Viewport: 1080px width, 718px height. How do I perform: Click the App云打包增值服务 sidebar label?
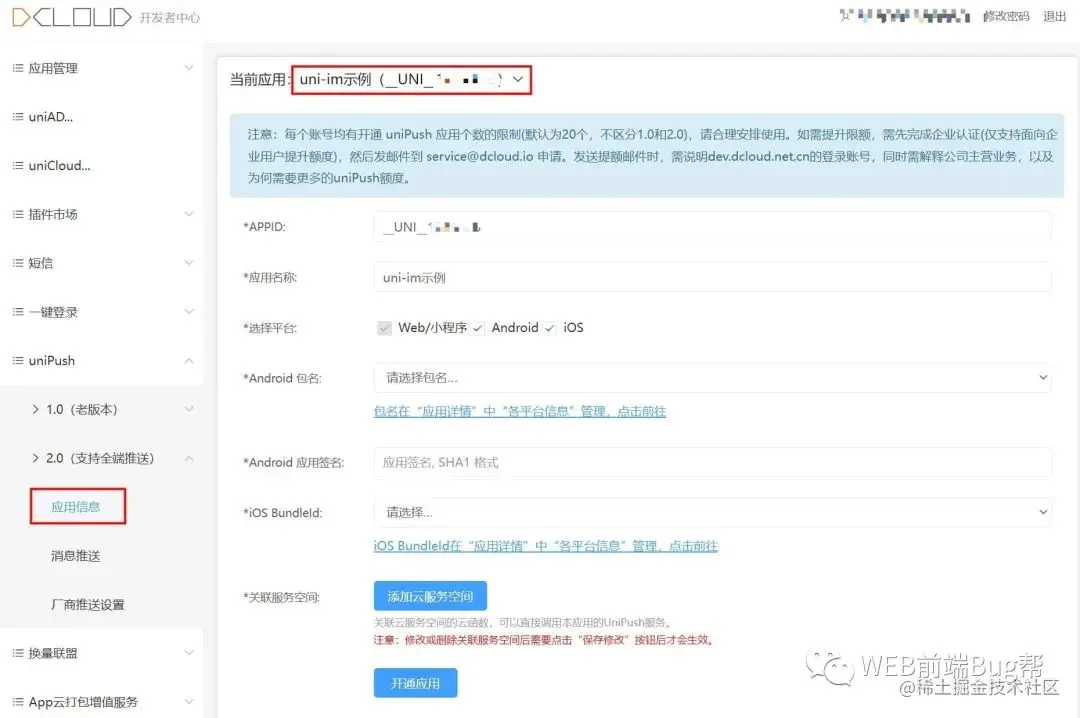[83, 701]
